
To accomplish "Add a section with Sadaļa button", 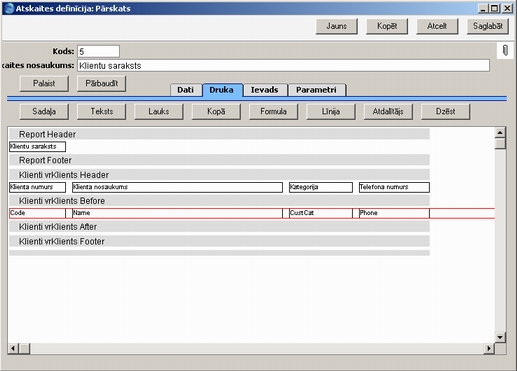I will click(x=44, y=111).
